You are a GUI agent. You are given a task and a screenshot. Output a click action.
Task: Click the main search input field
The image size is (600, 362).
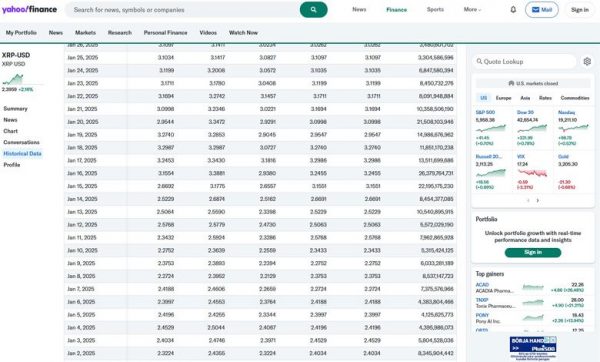[x=183, y=10]
